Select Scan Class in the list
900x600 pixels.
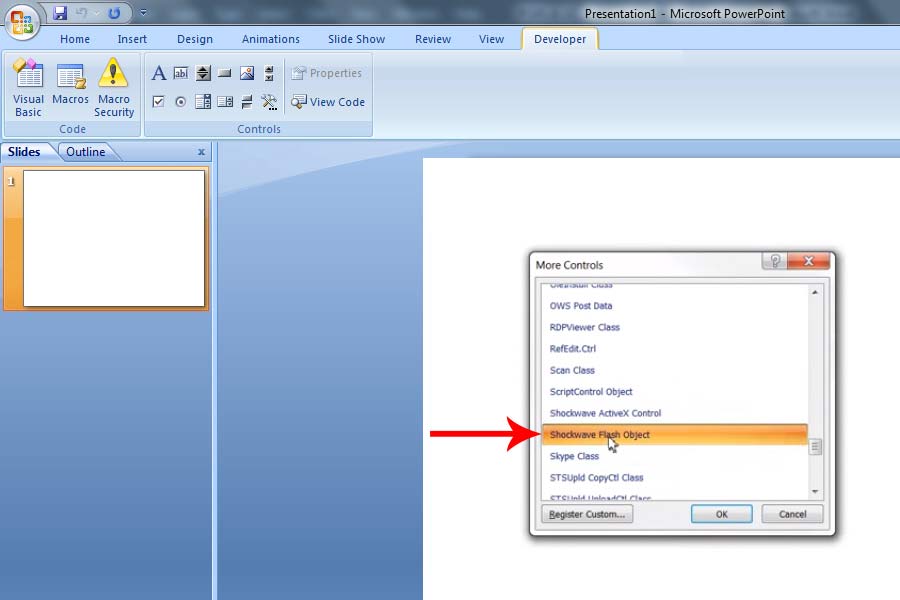coord(674,370)
